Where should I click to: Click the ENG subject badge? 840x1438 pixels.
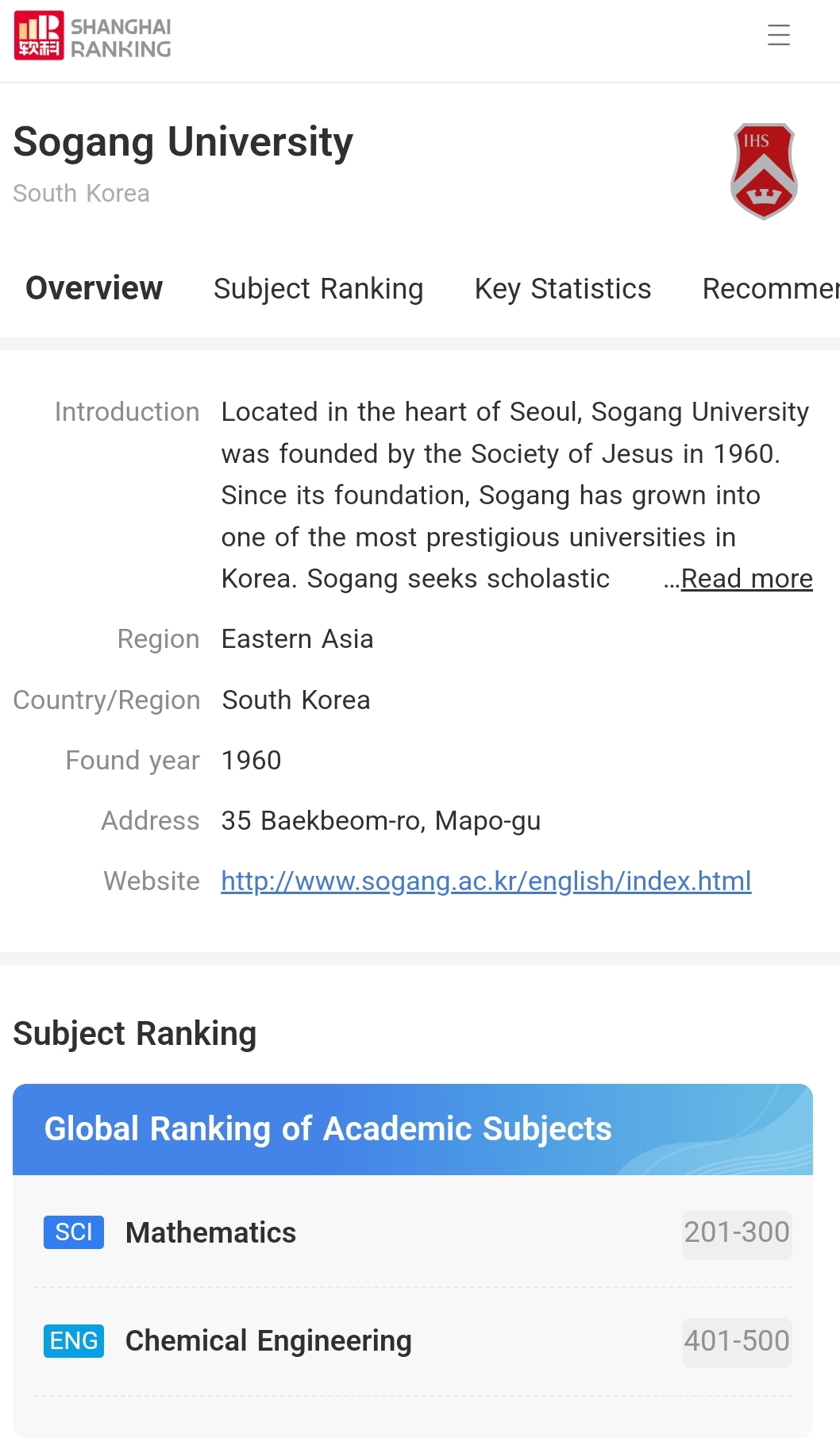click(74, 1340)
